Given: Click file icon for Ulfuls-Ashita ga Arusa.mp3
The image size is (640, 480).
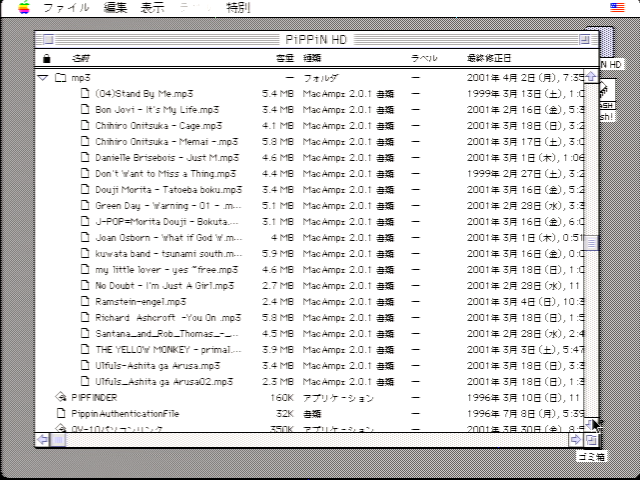Looking at the screenshot, I should tap(85, 365).
